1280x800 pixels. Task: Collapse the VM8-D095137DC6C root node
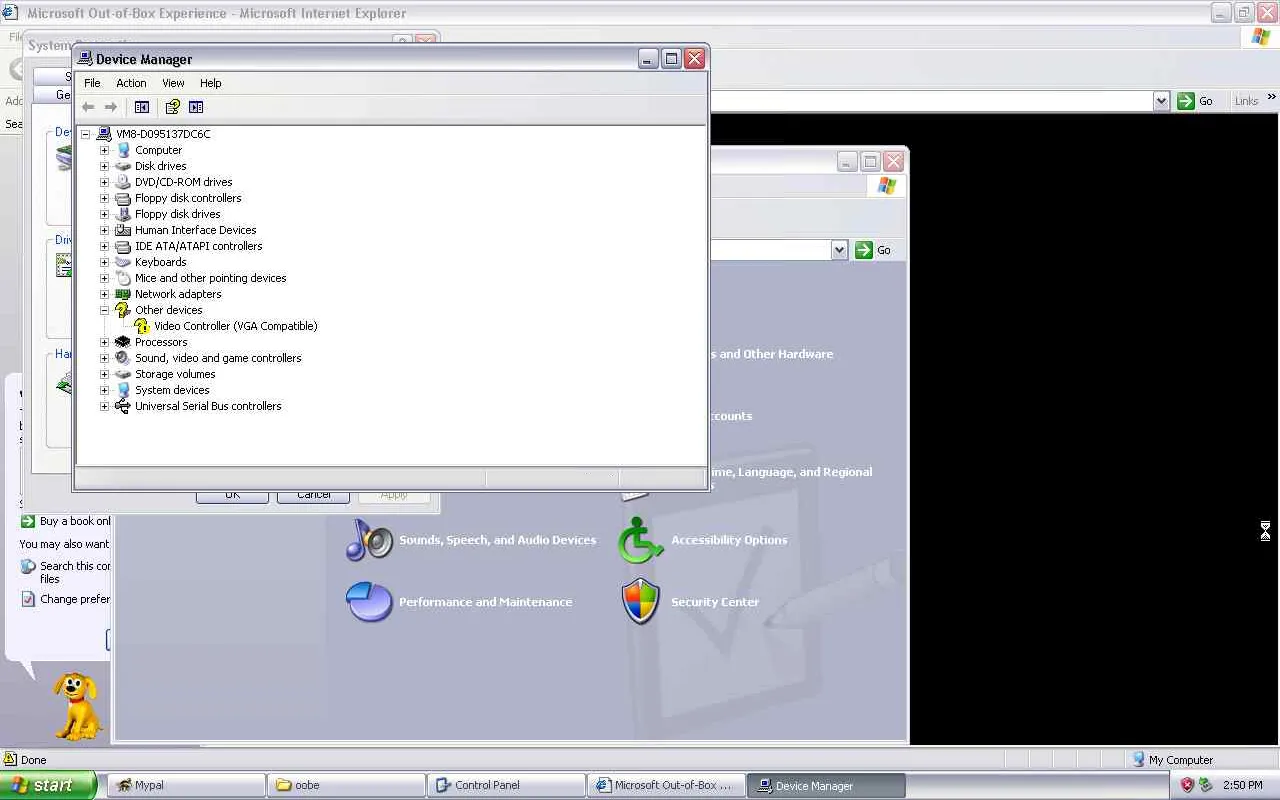(x=85, y=134)
